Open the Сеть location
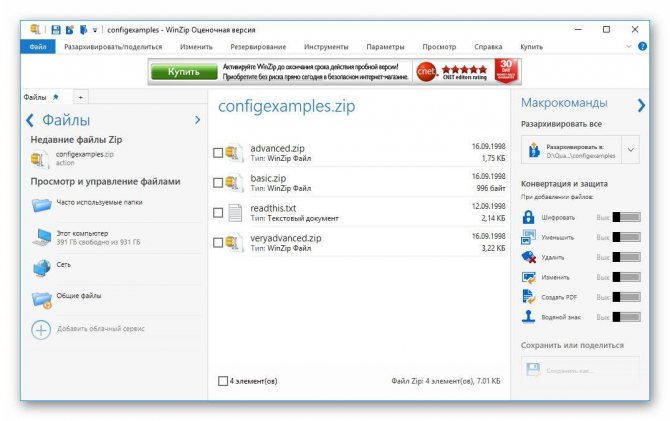The width and height of the screenshot is (670, 421). 64,265
